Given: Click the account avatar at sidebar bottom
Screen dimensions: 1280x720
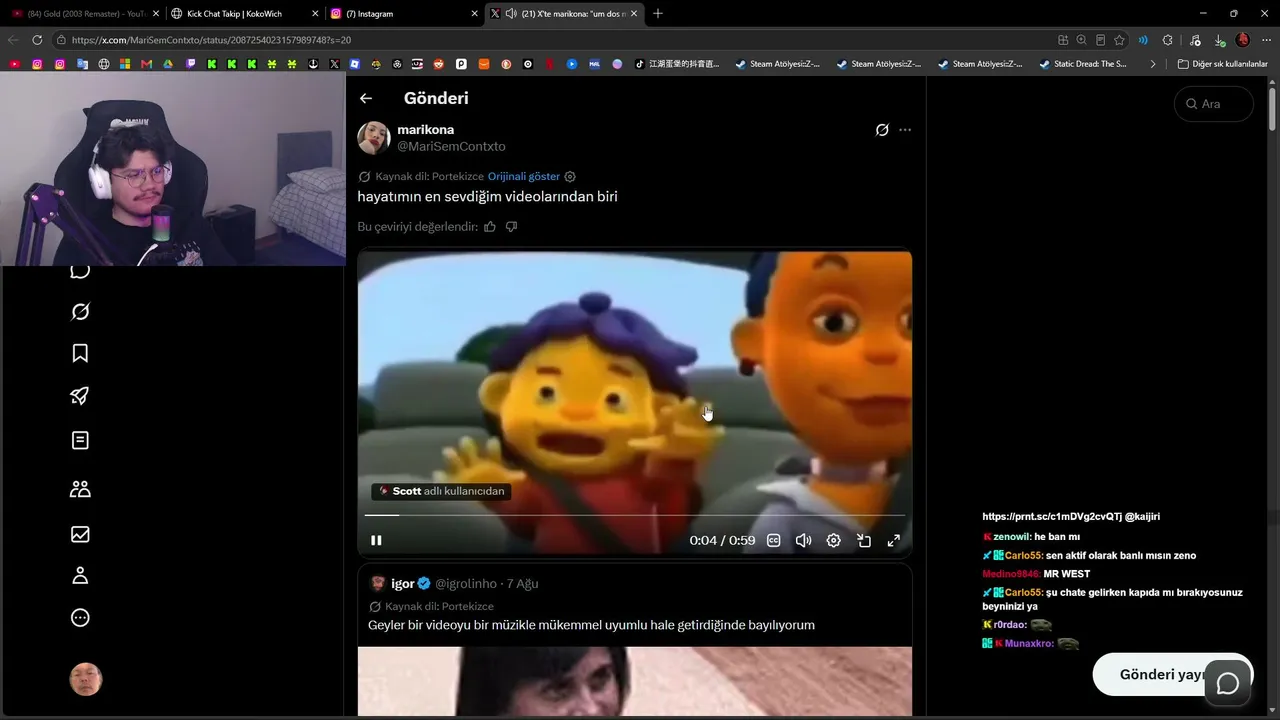Looking at the screenshot, I should 86,680.
